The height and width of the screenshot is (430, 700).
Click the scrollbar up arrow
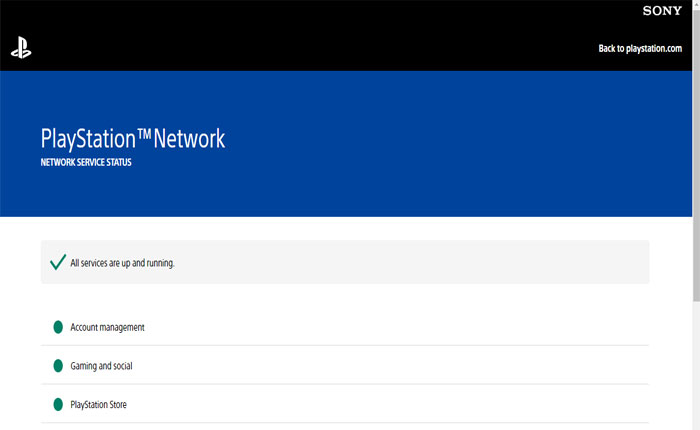coord(695,5)
